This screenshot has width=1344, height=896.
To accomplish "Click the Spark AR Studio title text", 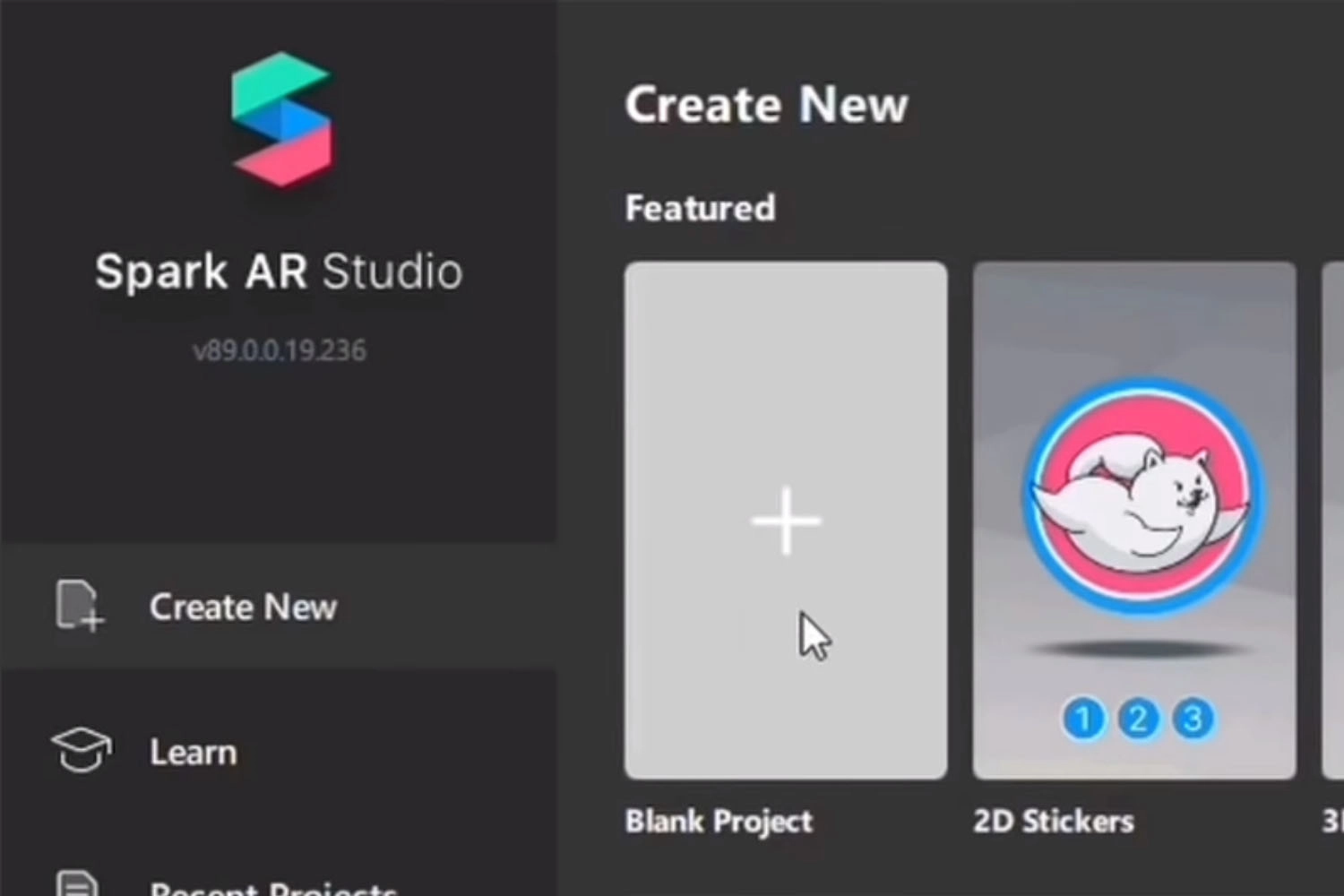I will 279,271.
